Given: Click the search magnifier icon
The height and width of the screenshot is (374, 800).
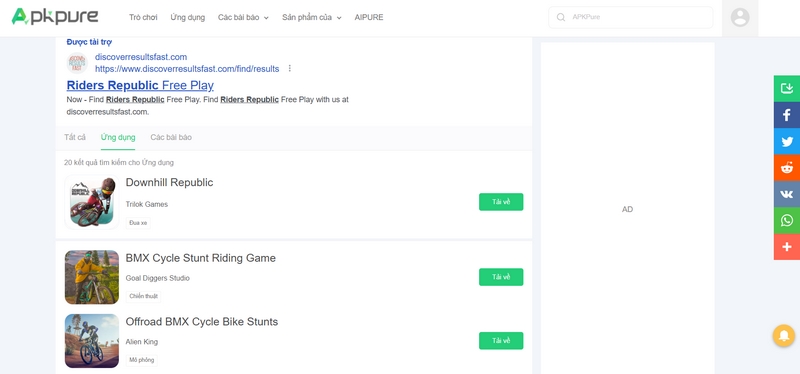Looking at the screenshot, I should pyautogui.click(x=561, y=17).
